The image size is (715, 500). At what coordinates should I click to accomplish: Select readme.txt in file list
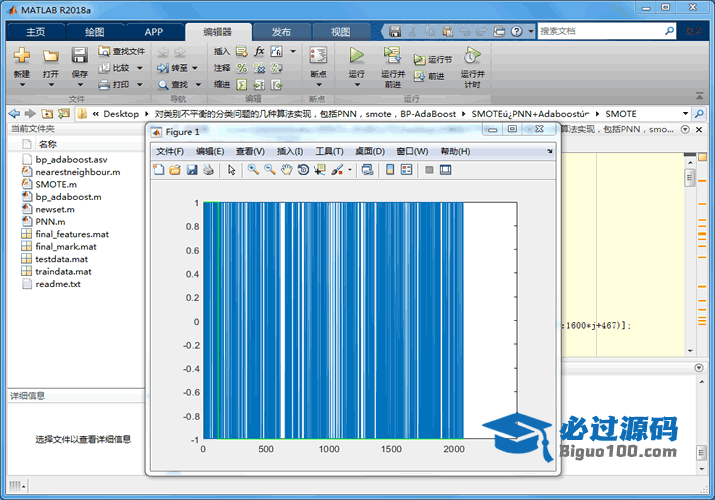coord(58,284)
